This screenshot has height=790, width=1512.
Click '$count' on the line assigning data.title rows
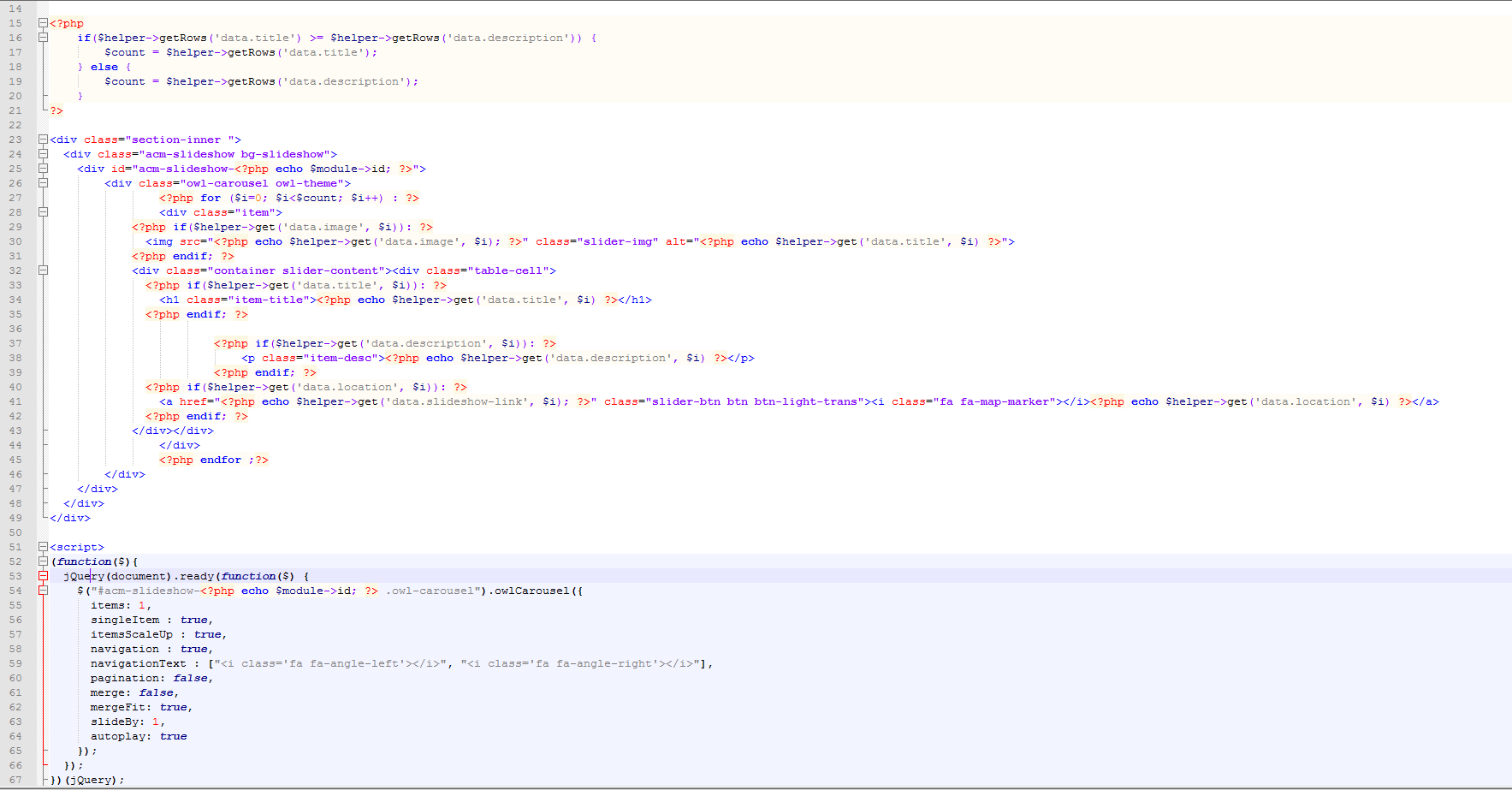pos(125,52)
